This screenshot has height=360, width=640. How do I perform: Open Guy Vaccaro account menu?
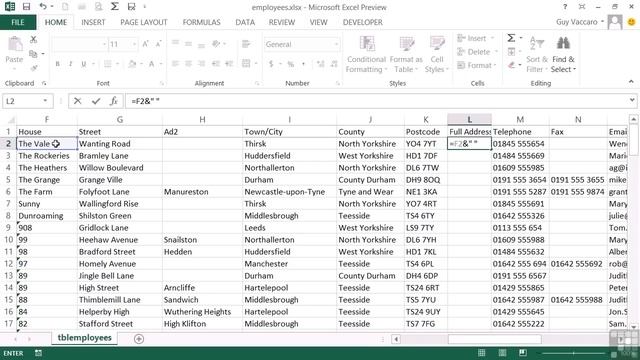click(580, 22)
